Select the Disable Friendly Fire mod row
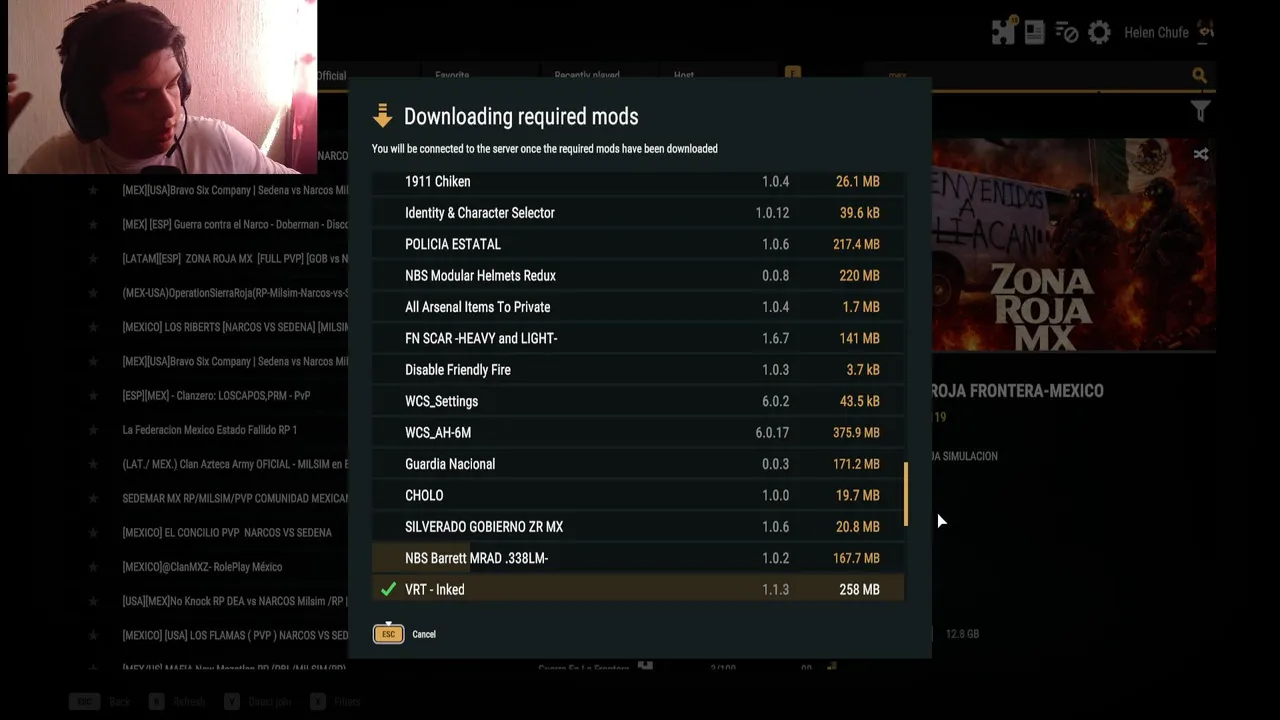Viewport: 1280px width, 720px height. click(638, 370)
